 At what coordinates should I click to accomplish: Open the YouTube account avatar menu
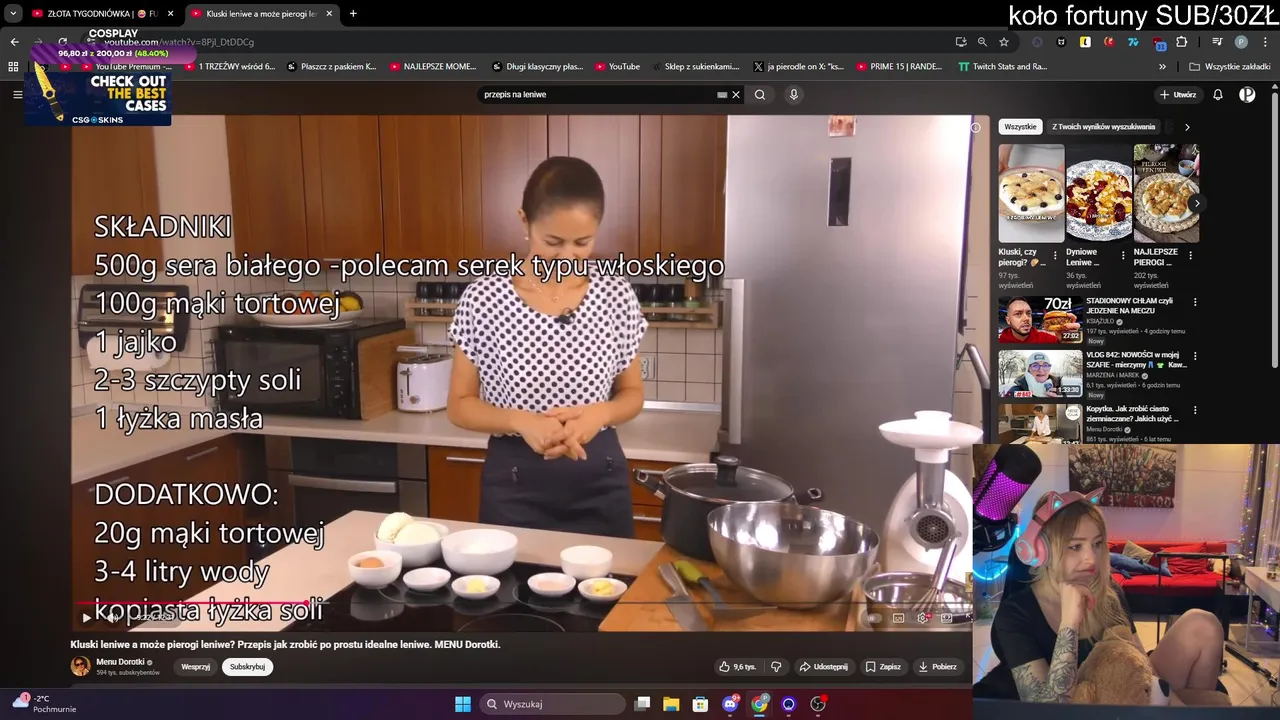(1247, 95)
